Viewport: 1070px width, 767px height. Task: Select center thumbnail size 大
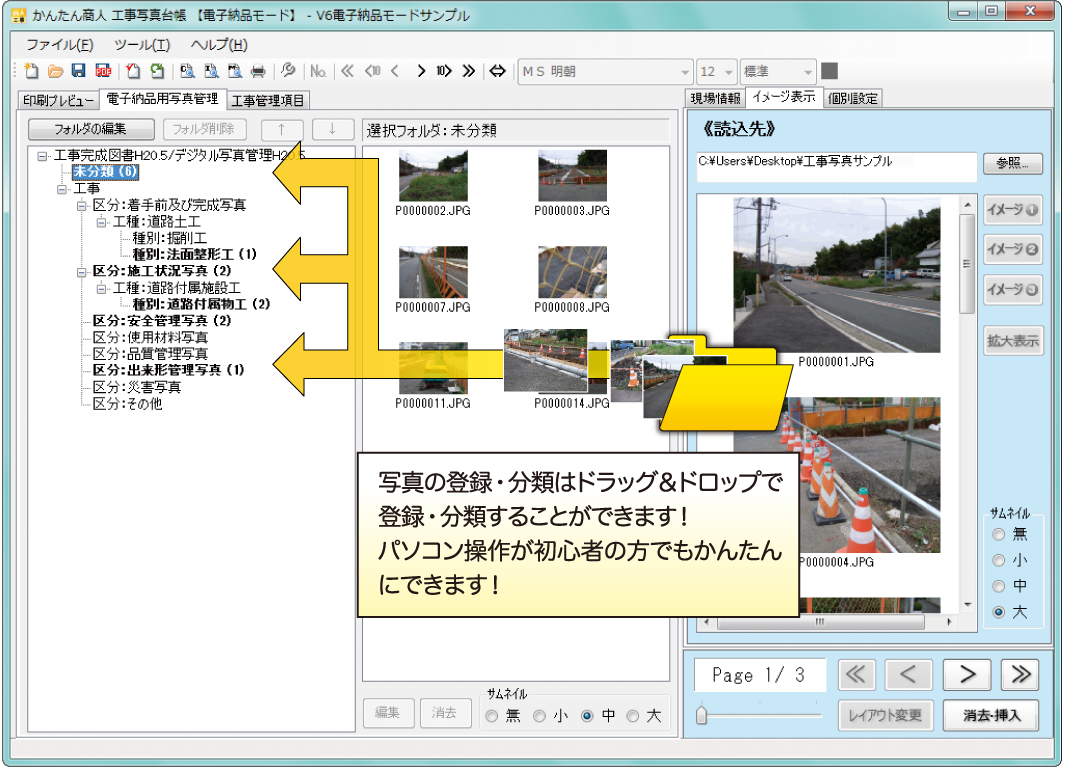click(633, 716)
